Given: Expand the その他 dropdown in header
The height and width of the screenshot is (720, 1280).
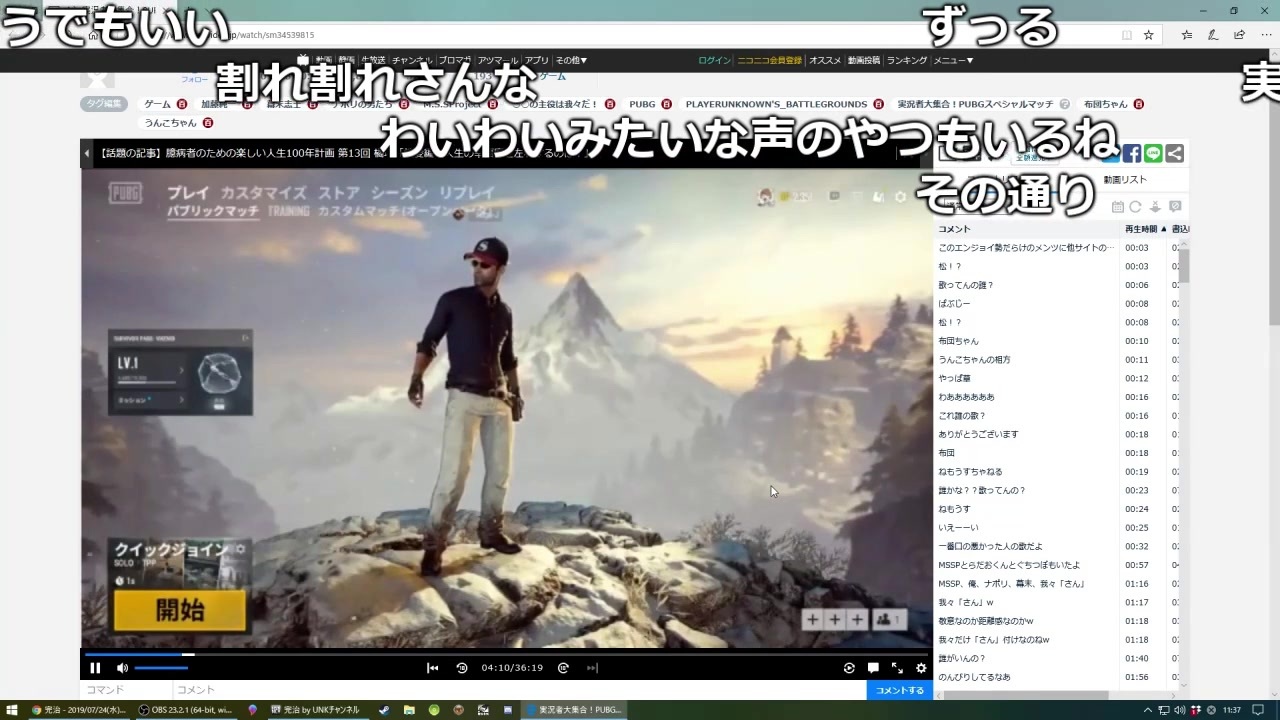Looking at the screenshot, I should pos(571,61).
